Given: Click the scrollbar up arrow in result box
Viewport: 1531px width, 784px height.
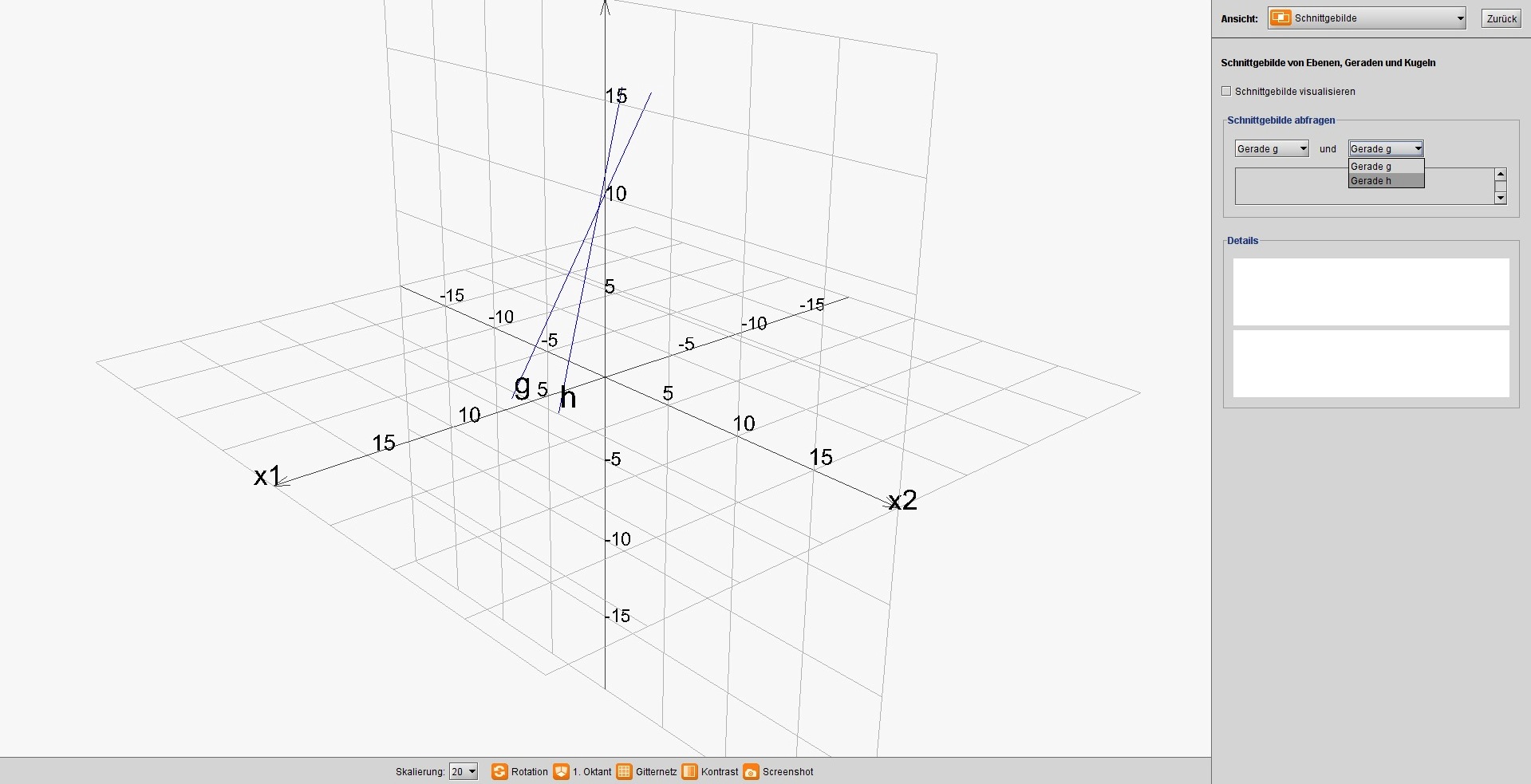Looking at the screenshot, I should pyautogui.click(x=1501, y=174).
